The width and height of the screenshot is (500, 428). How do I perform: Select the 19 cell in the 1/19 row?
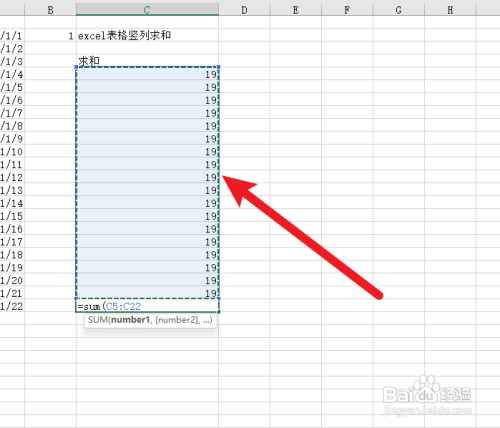click(147, 267)
